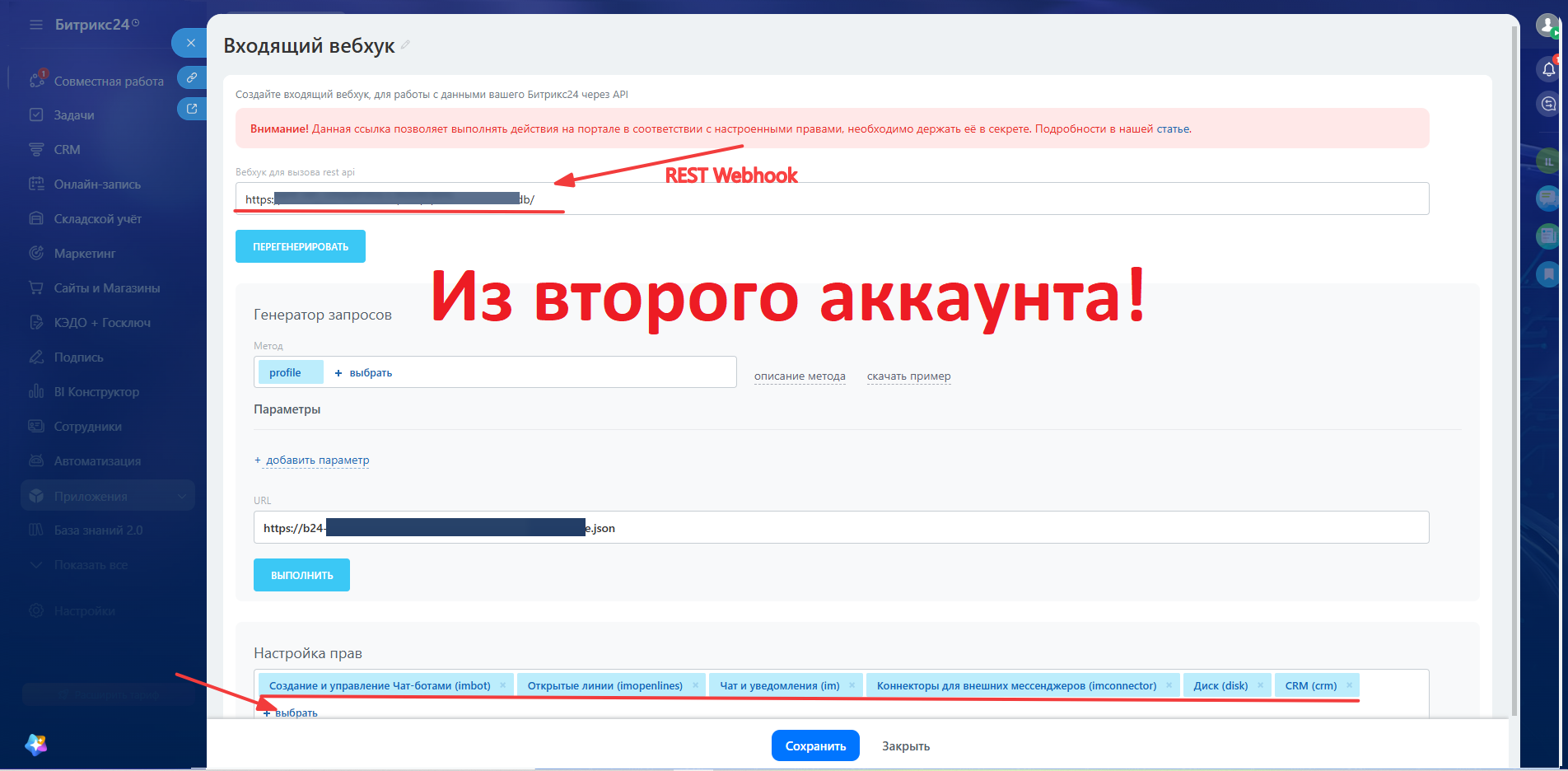Click the добавить параметр link
The image size is (1568, 771).
point(317,460)
